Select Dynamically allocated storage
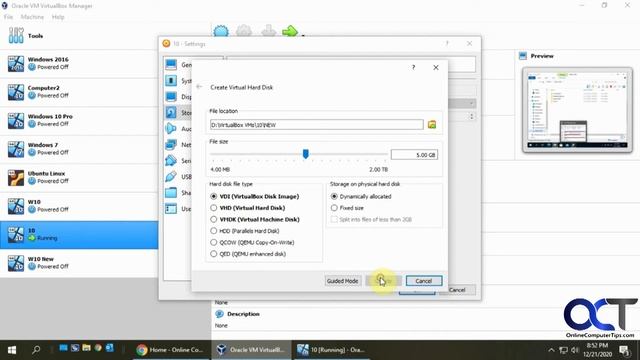640x360 pixels. [x=334, y=196]
